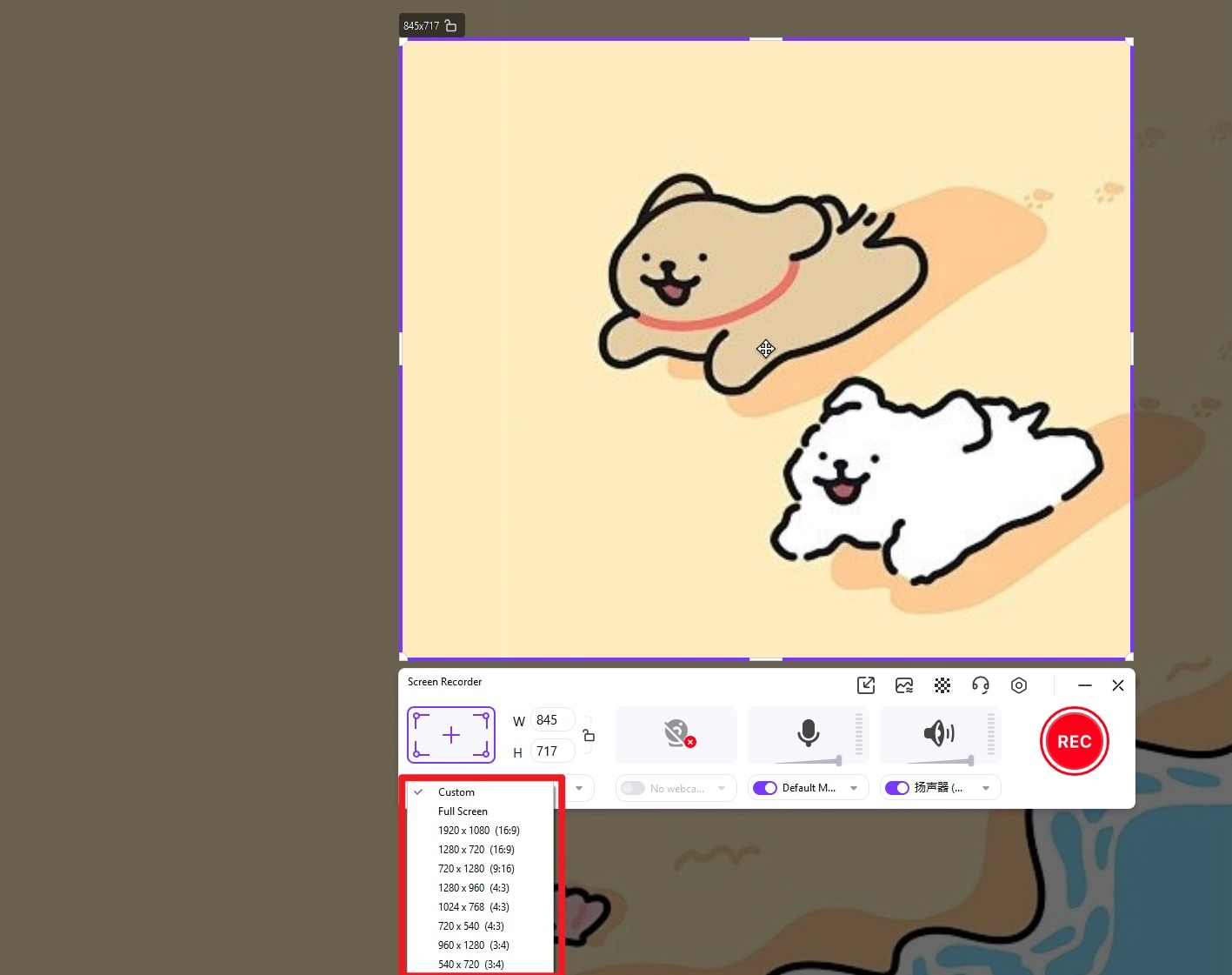Click the microphone icon

click(x=808, y=733)
